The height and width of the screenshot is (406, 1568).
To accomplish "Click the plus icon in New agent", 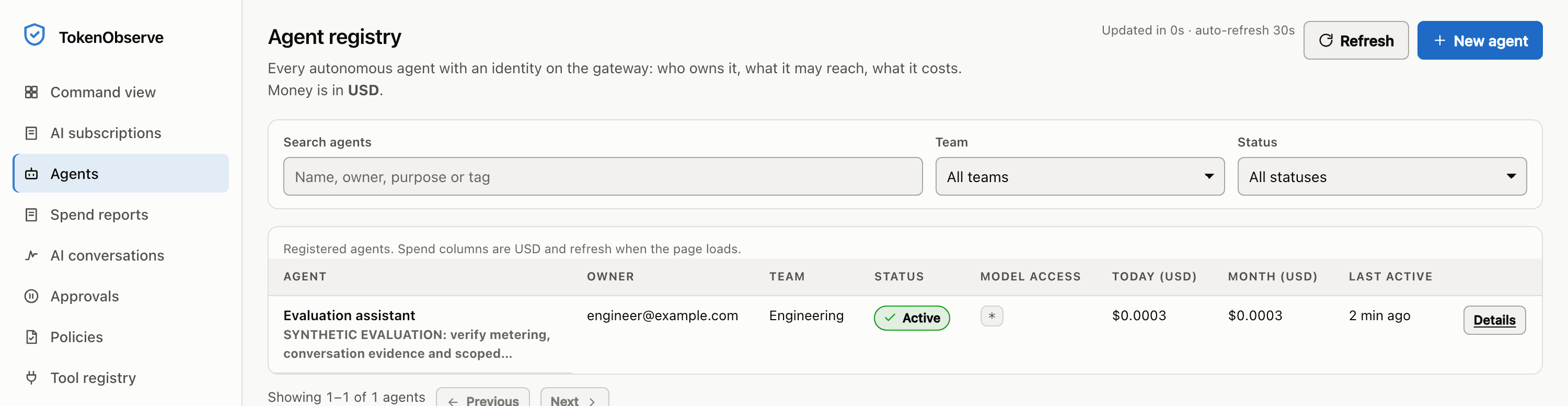I will (x=1439, y=40).
